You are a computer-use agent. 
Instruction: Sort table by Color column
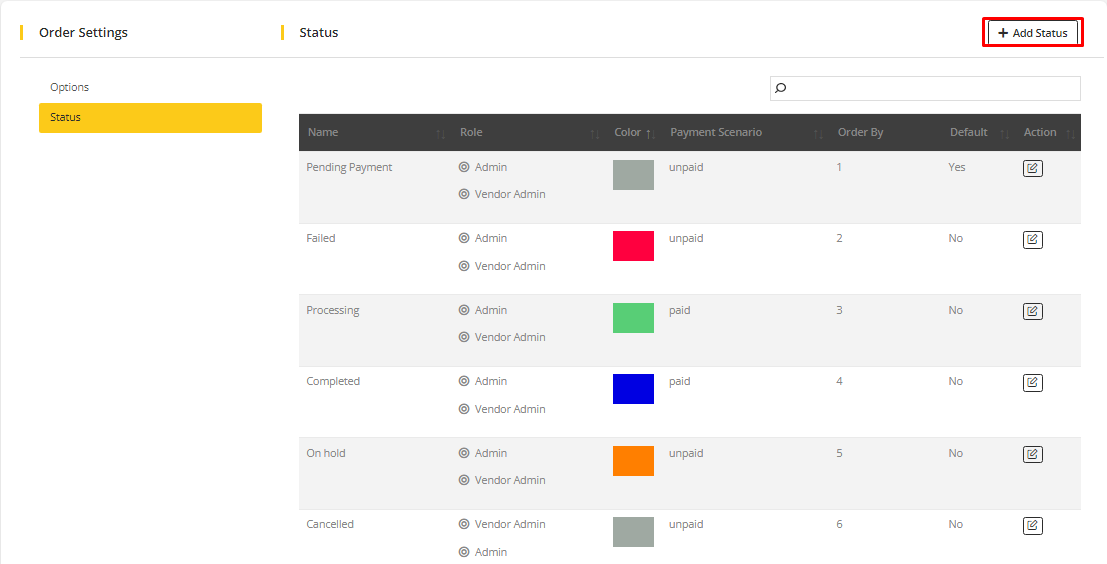pos(627,132)
